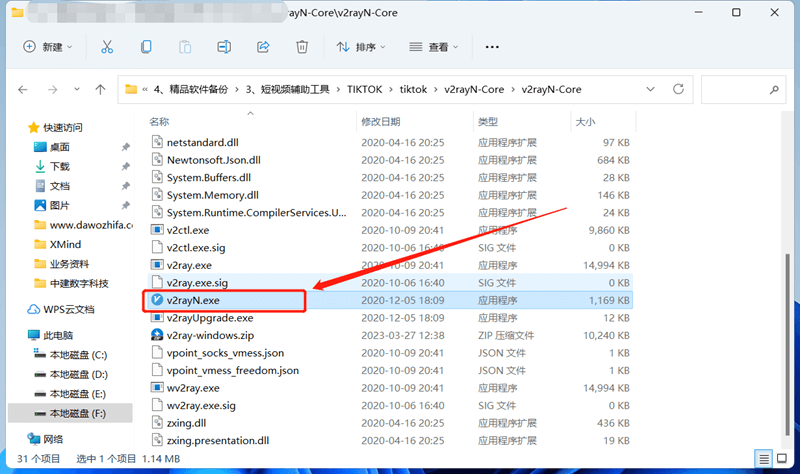Sort by 名称 column header

pyautogui.click(x=159, y=121)
